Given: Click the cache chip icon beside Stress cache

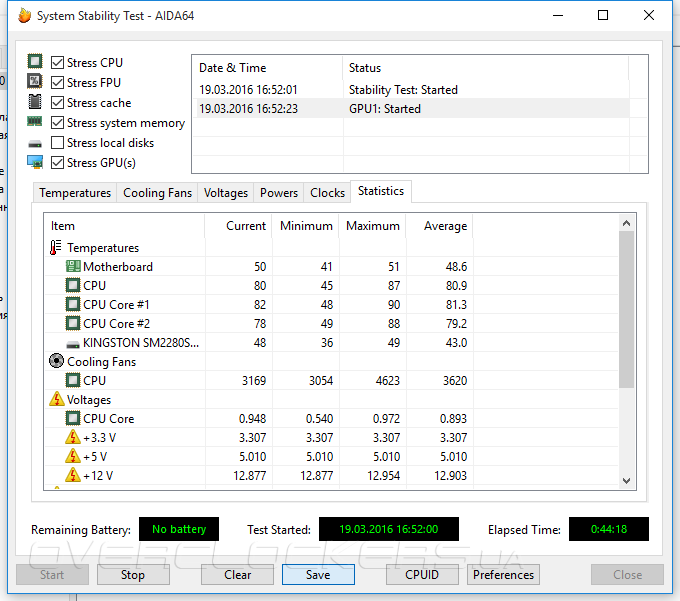Looking at the screenshot, I should pyautogui.click(x=35, y=101).
